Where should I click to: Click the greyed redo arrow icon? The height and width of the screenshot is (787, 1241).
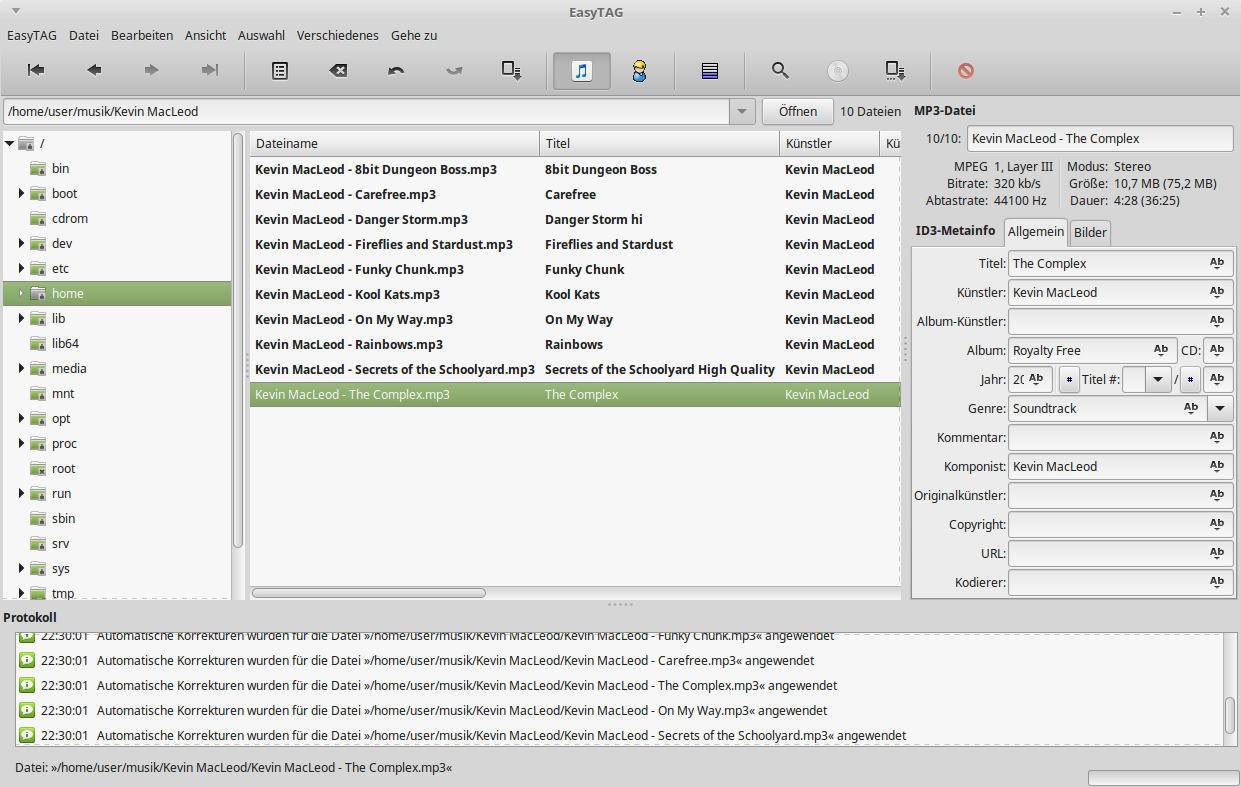tap(454, 70)
